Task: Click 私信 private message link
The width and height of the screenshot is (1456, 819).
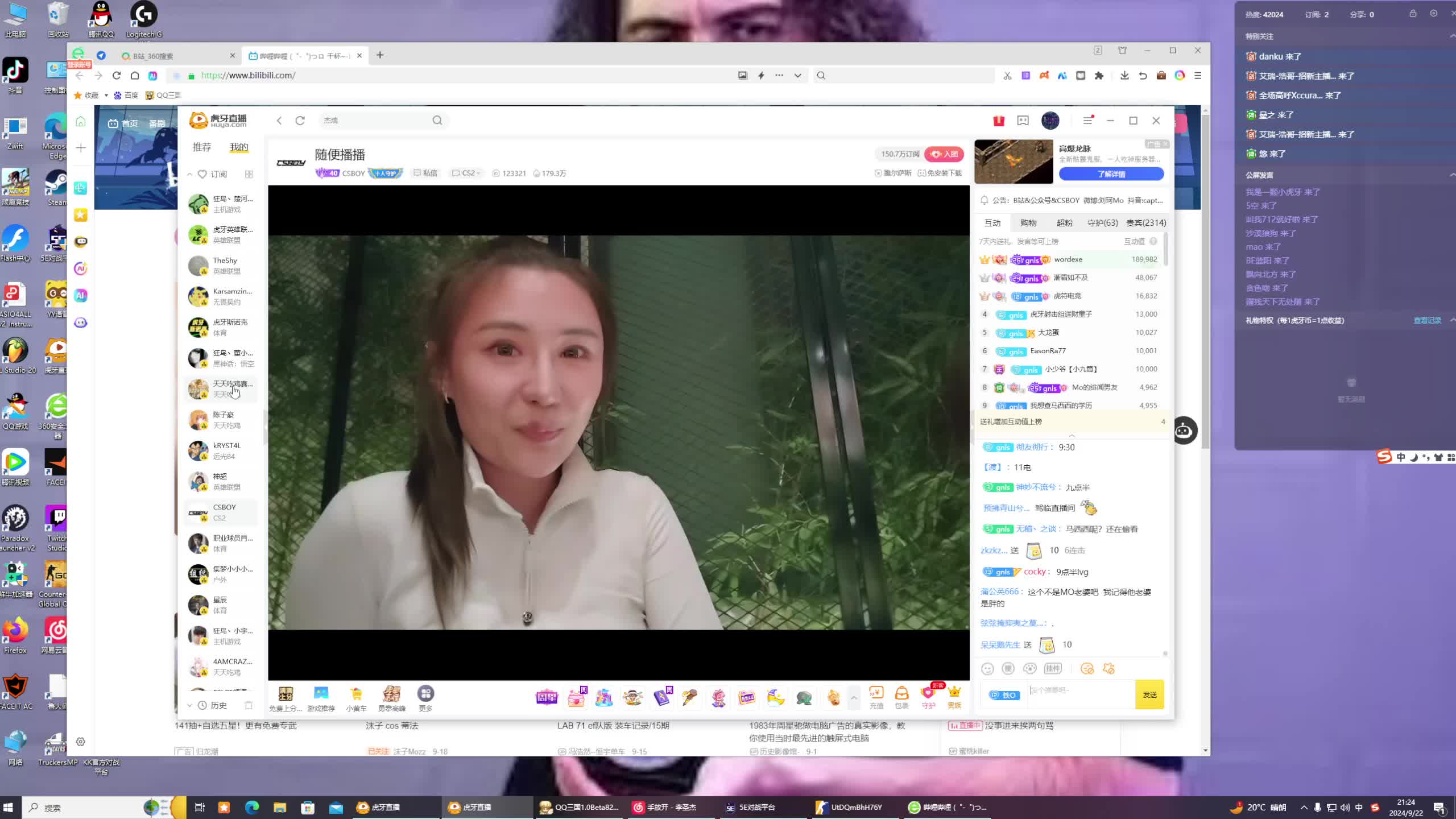Action: (425, 173)
